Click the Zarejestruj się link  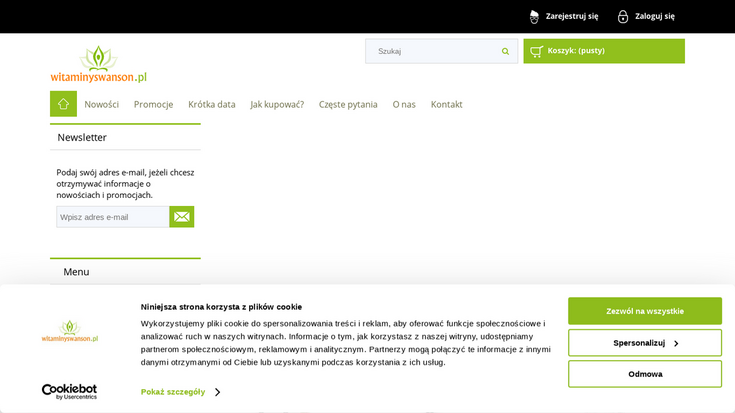tap(571, 16)
